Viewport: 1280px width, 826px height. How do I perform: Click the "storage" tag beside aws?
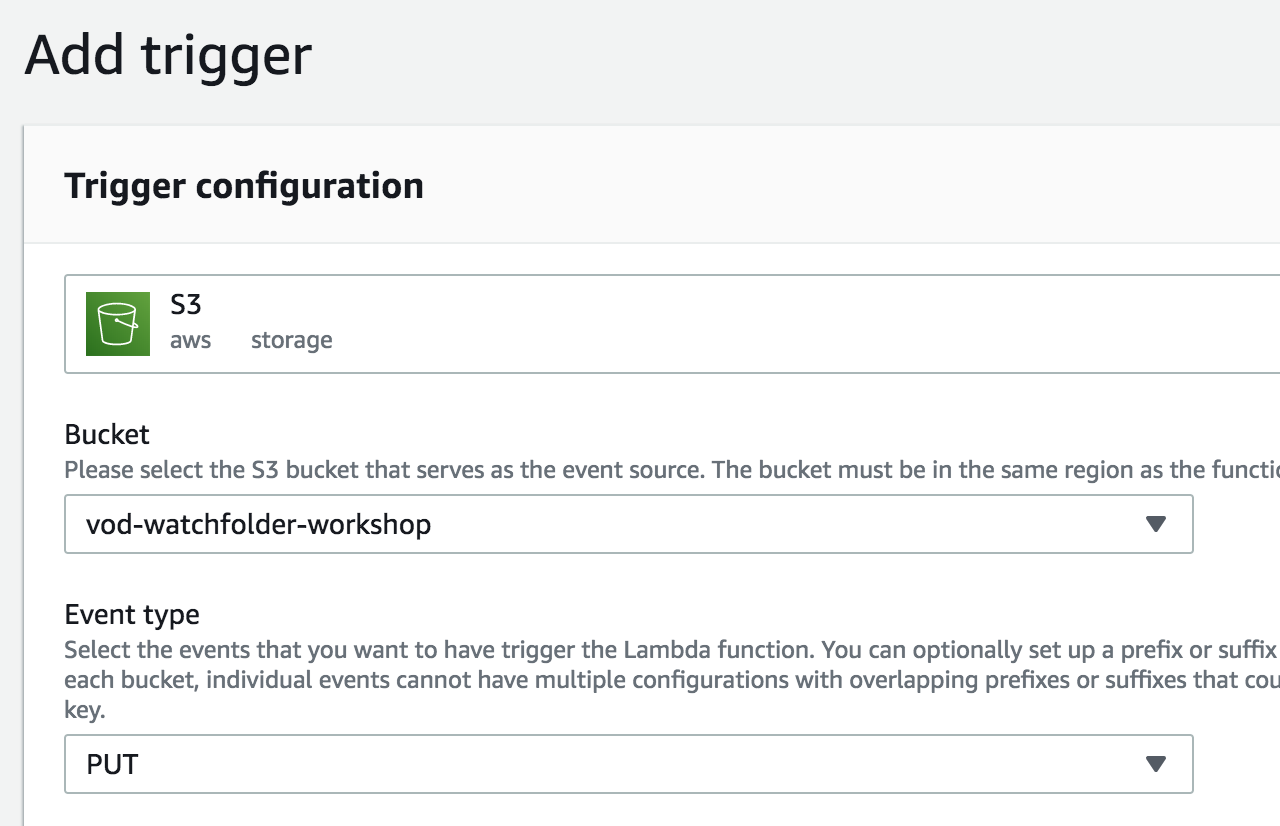pos(292,340)
